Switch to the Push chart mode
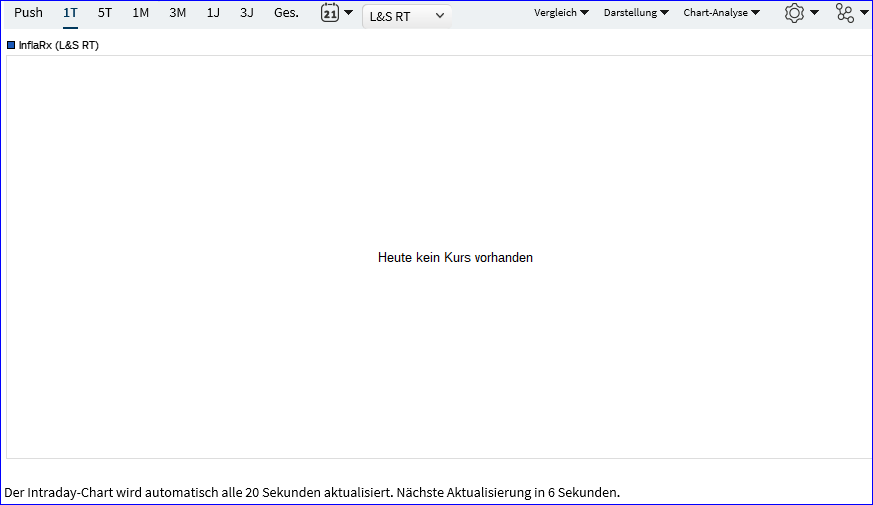This screenshot has height=505, width=873. point(28,13)
